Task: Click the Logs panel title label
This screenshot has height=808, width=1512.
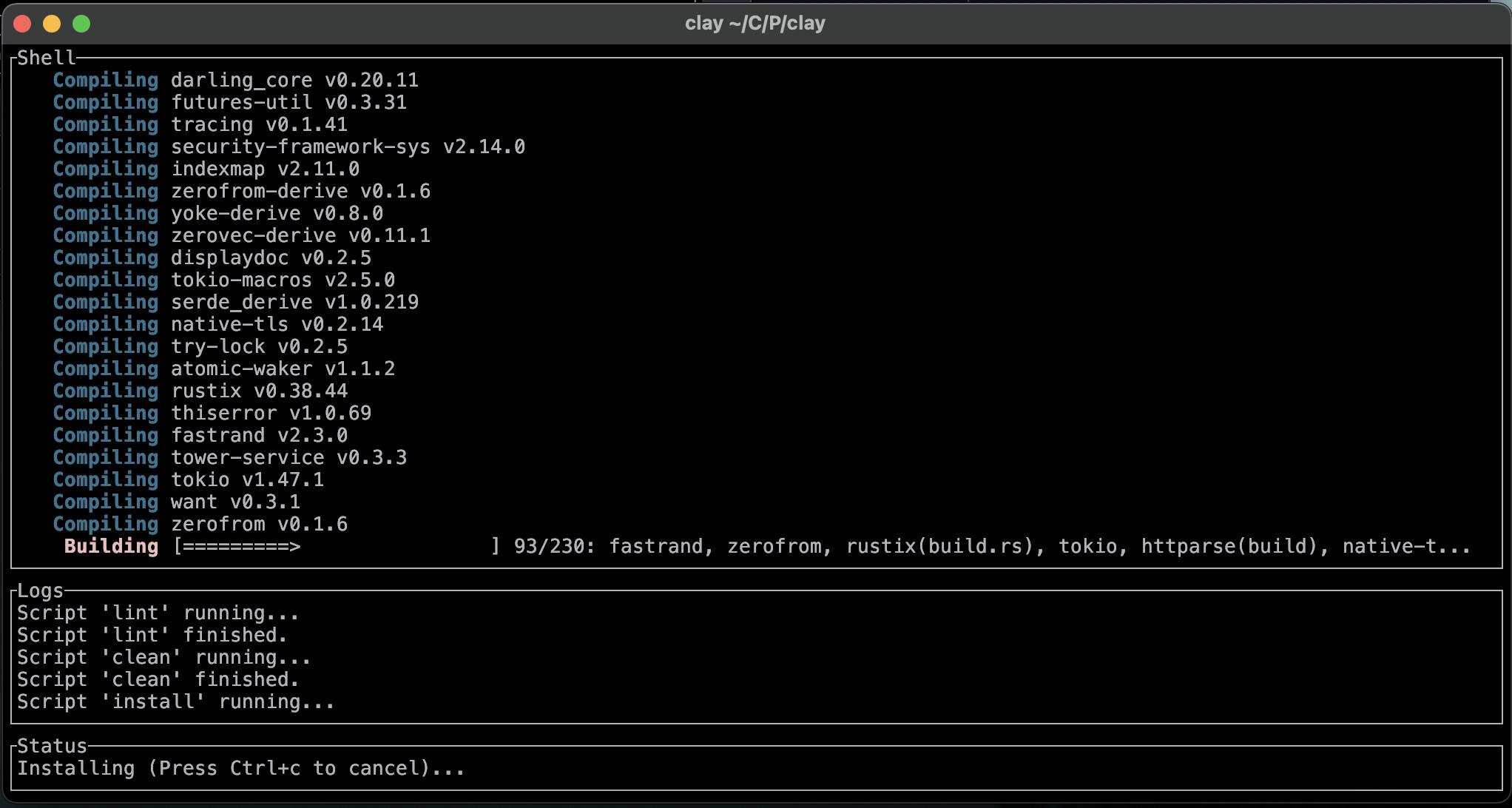Action: click(x=40, y=590)
